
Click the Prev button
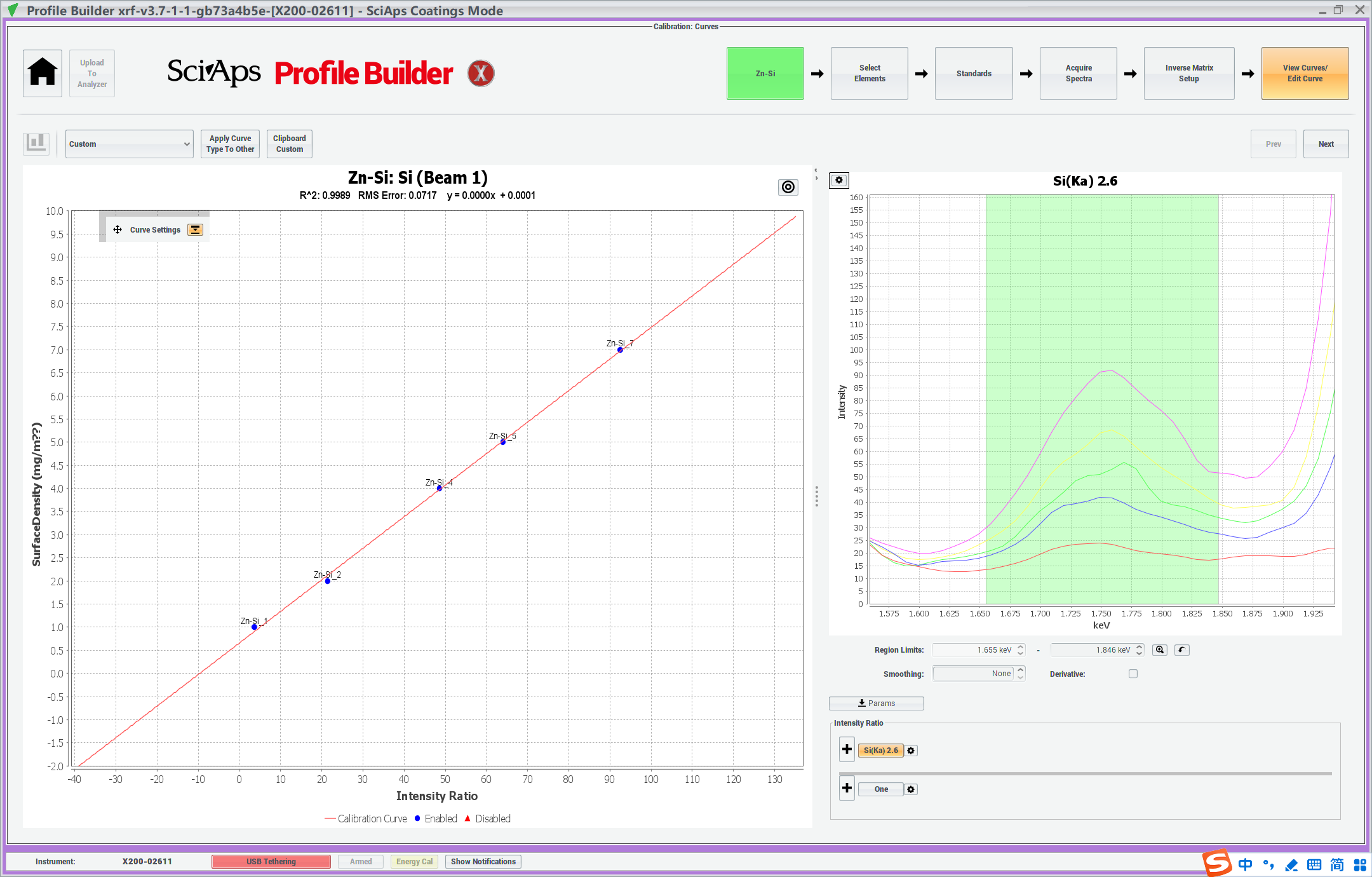pyautogui.click(x=1273, y=144)
